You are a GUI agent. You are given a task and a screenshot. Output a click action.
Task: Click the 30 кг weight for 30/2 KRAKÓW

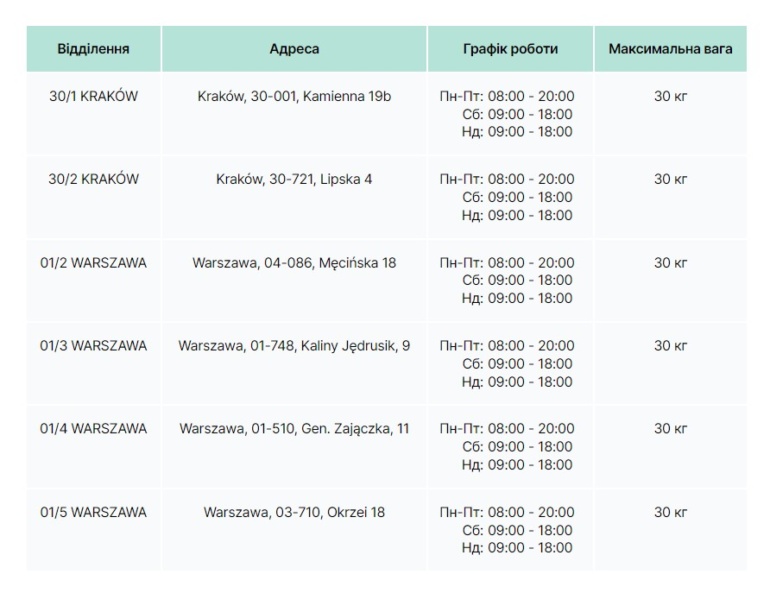[670, 180]
